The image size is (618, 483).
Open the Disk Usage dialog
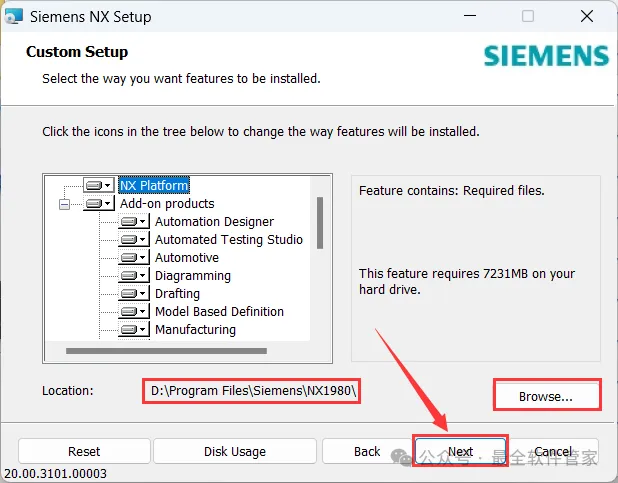tap(234, 451)
